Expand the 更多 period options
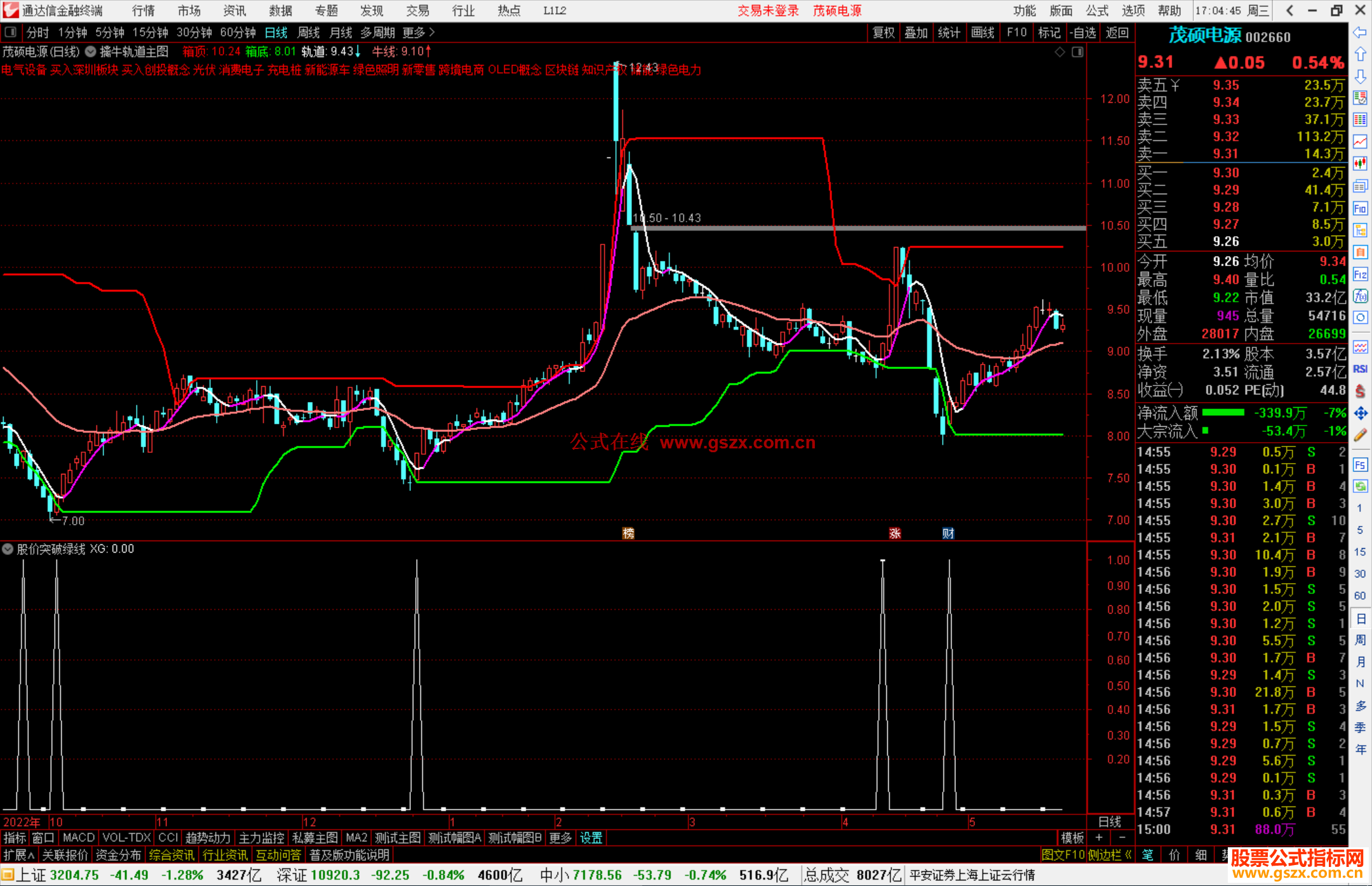This screenshot has height=886, width=1372. pos(419,32)
